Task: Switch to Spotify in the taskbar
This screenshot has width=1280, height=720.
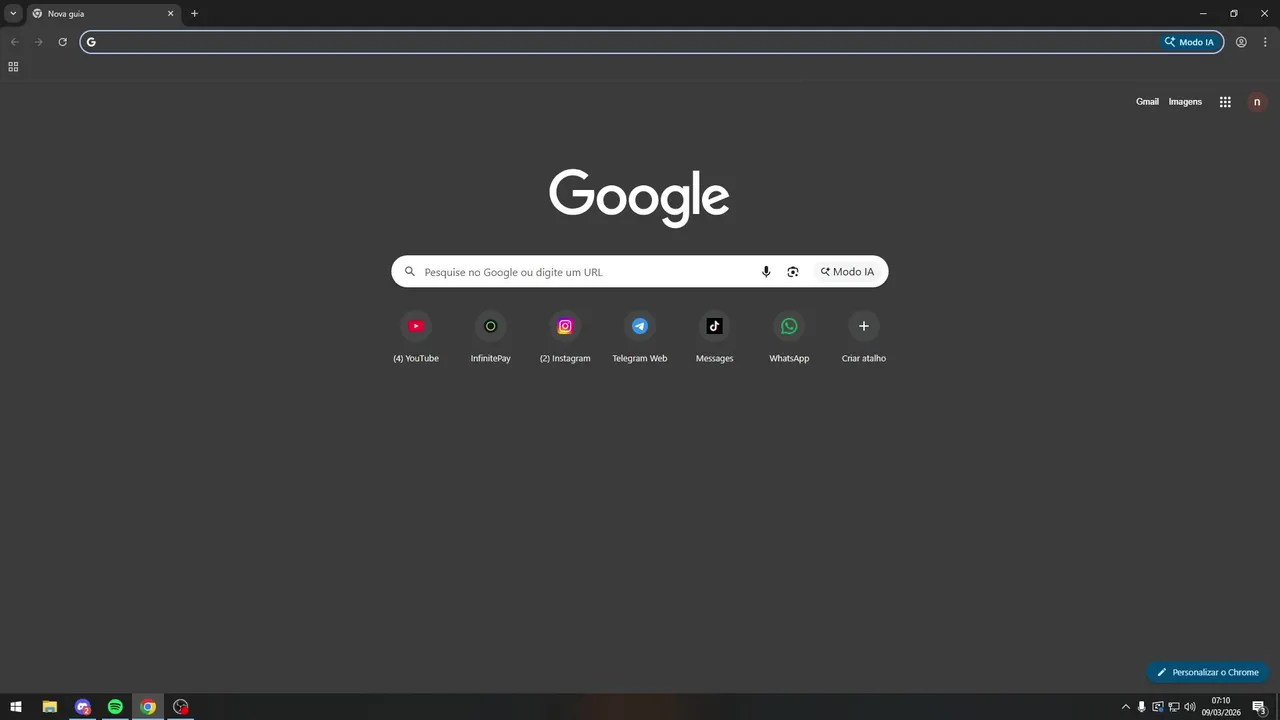Action: click(x=115, y=707)
